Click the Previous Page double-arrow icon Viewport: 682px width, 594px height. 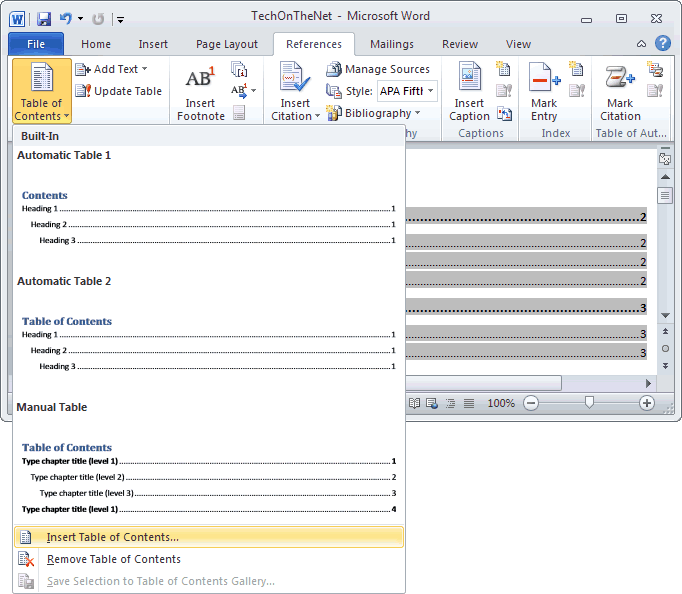tap(665, 331)
